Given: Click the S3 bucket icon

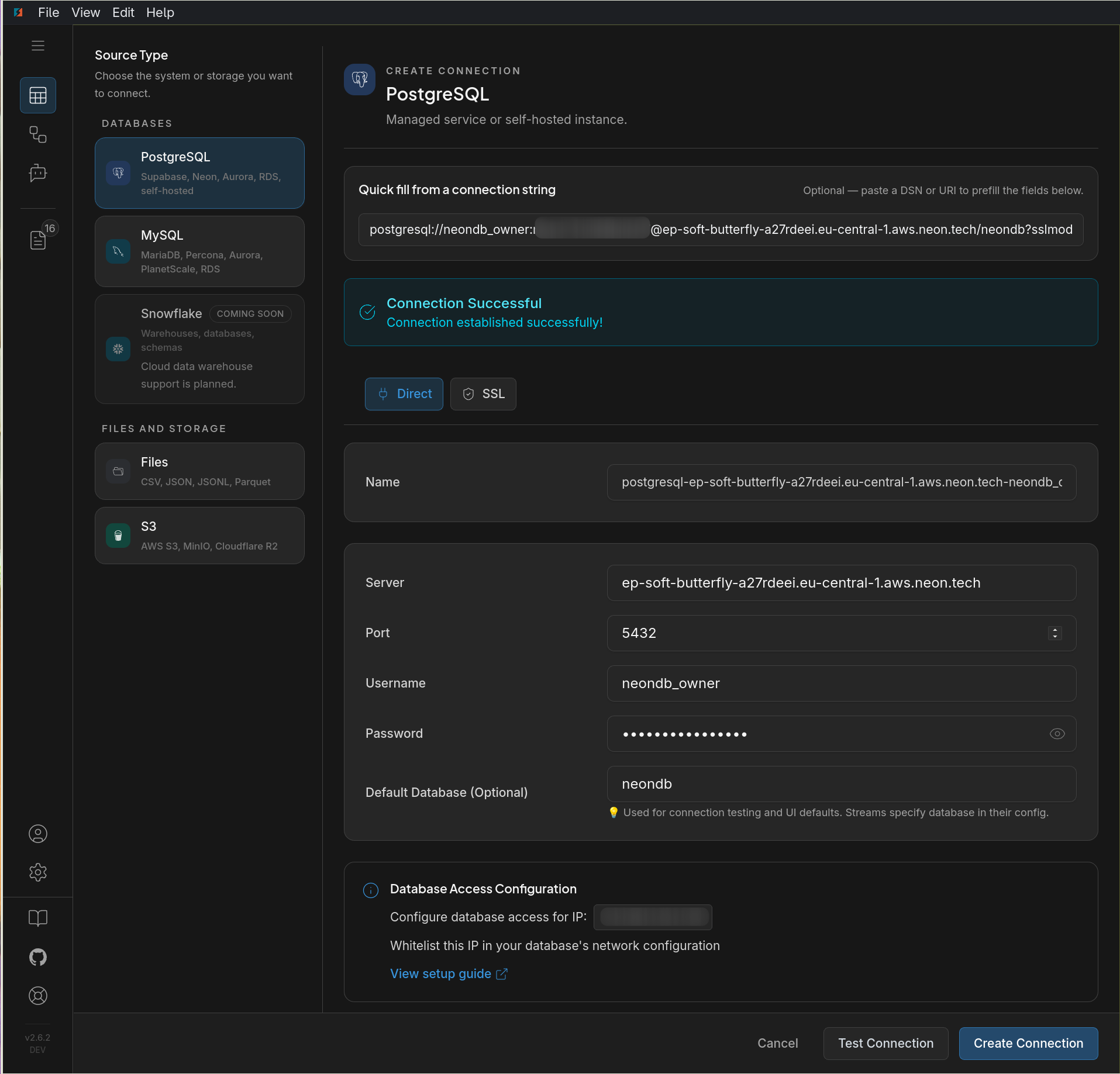Looking at the screenshot, I should point(118,536).
